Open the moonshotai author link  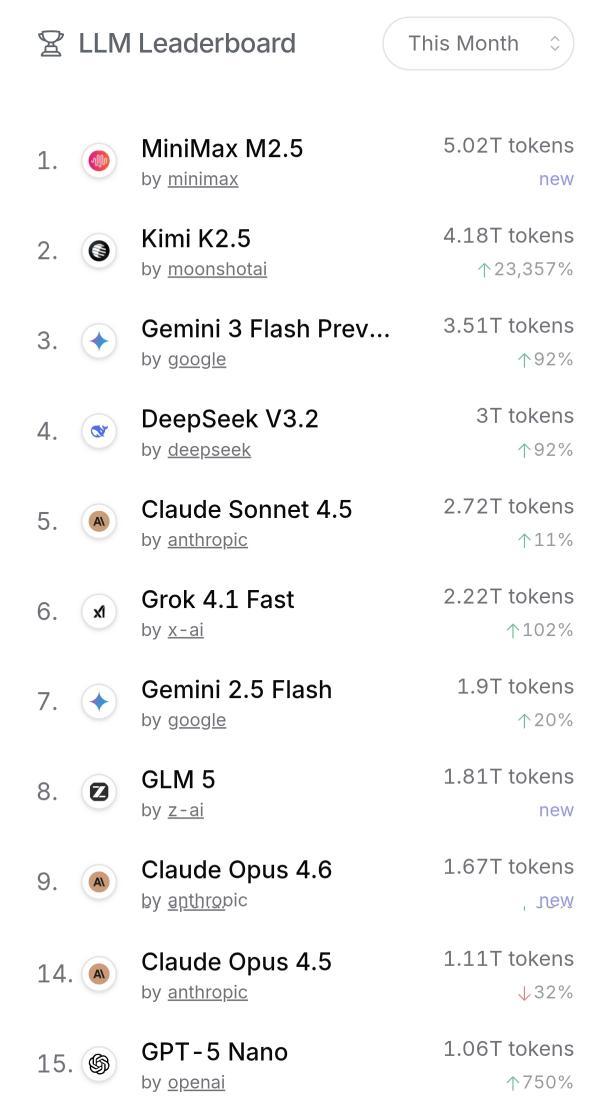[x=217, y=270]
